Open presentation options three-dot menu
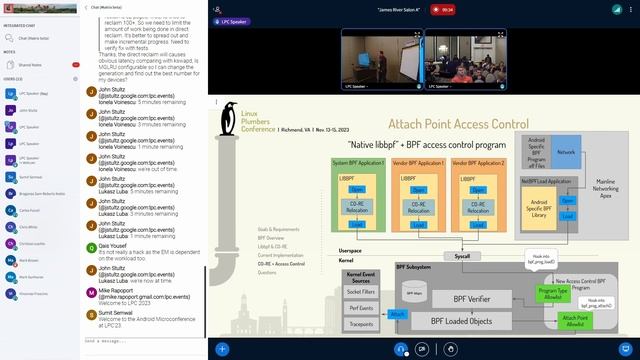640x360 pixels. coord(216,102)
